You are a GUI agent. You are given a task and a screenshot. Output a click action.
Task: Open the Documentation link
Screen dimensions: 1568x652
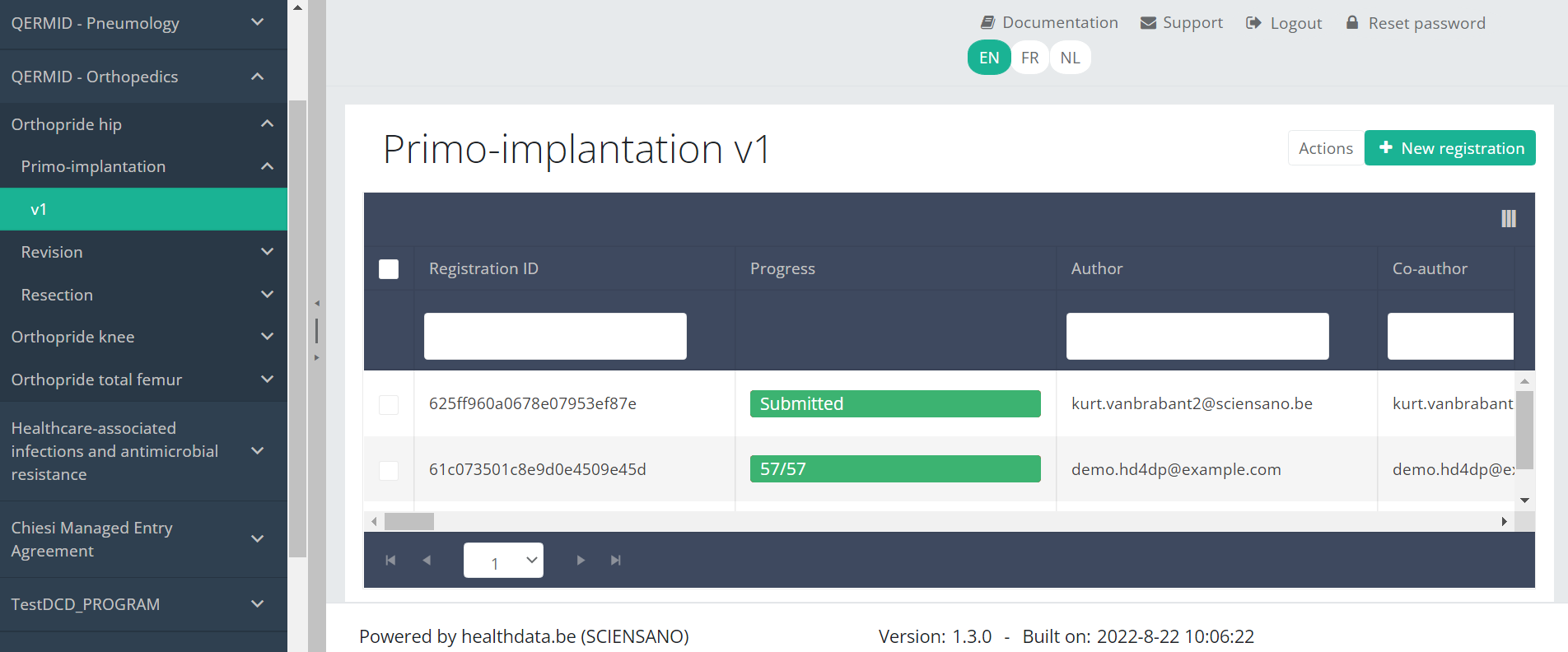pyautogui.click(x=1049, y=23)
